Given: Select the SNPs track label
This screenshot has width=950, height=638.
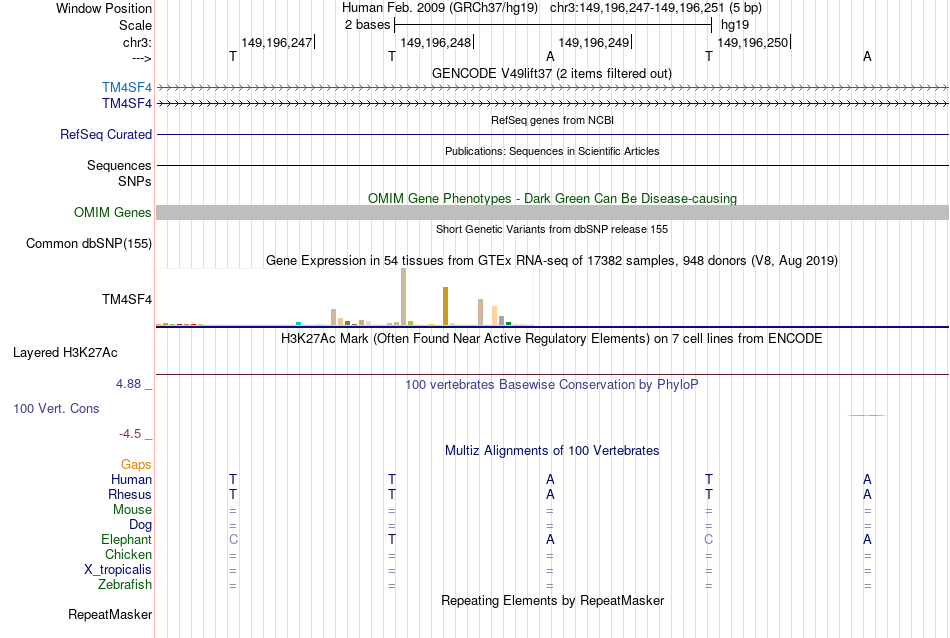Looking at the screenshot, I should 135,181.
